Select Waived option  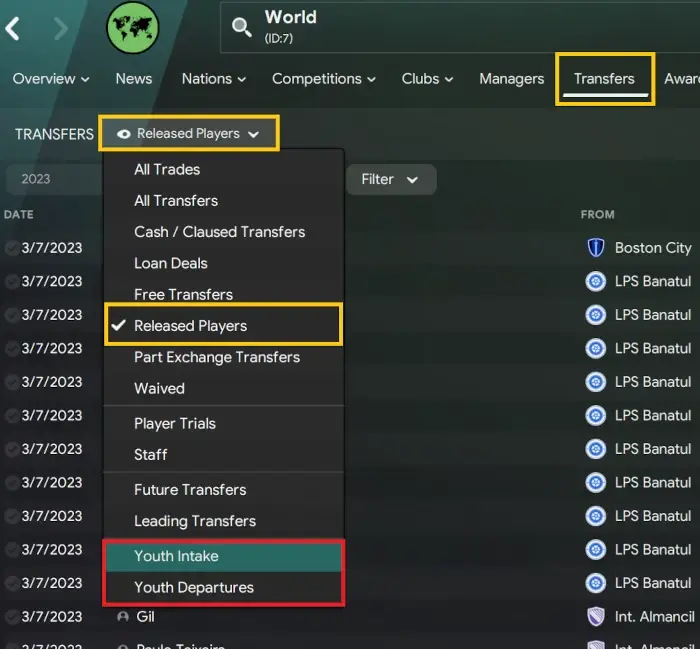click(x=224, y=388)
